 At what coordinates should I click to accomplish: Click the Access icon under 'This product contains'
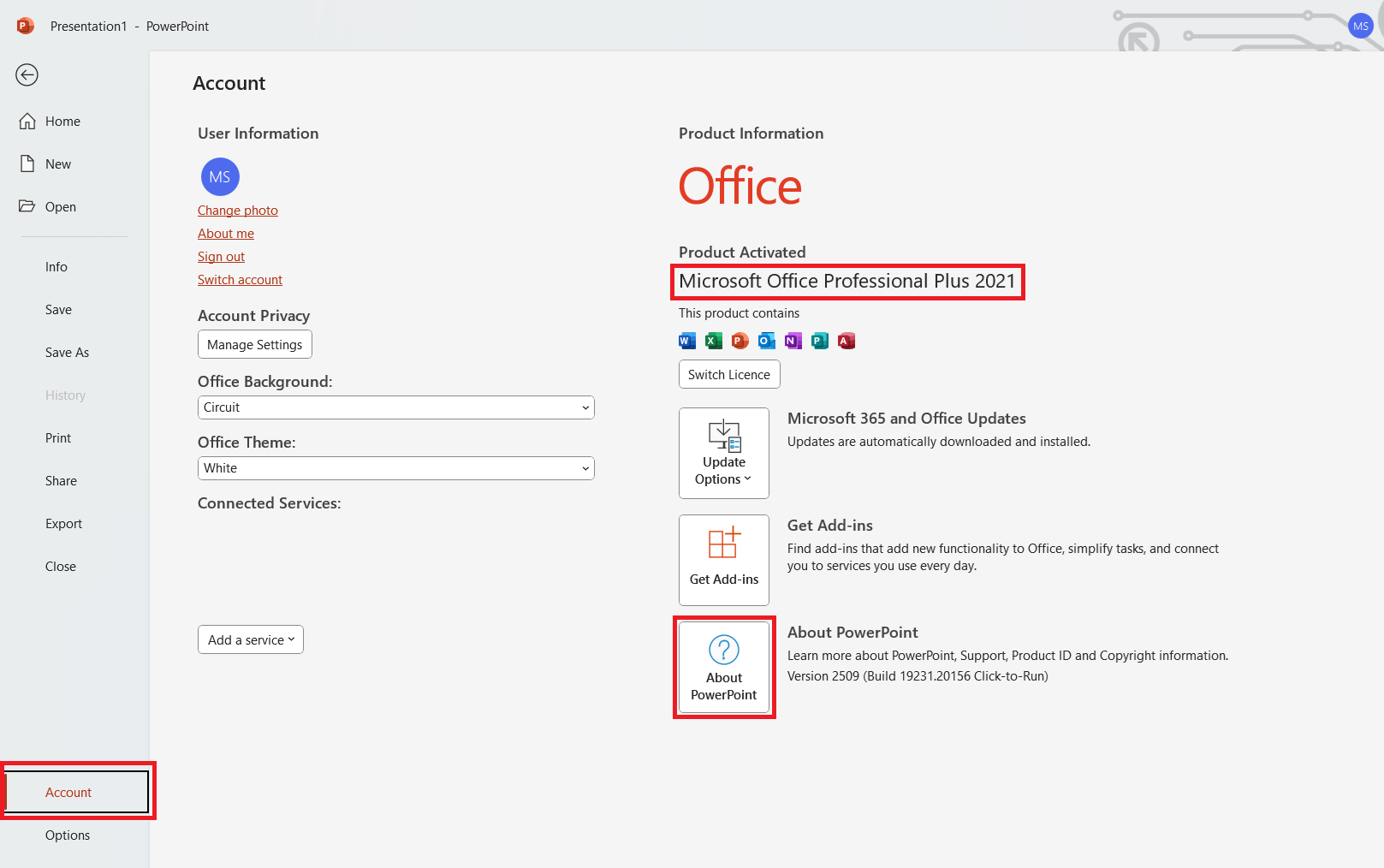(x=846, y=340)
